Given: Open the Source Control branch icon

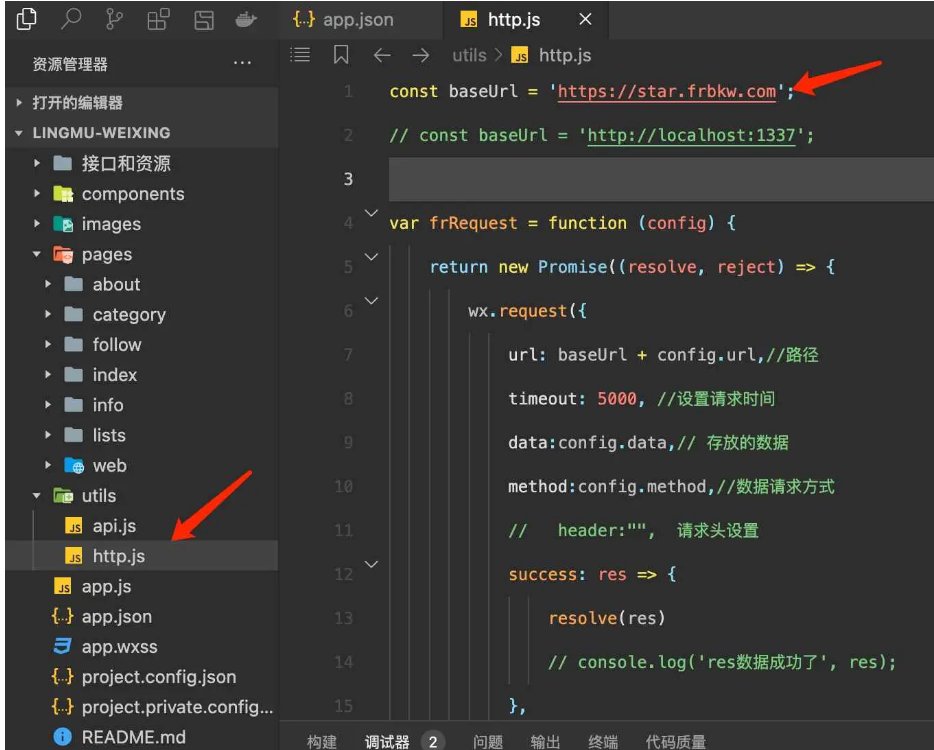Looking at the screenshot, I should [114, 19].
